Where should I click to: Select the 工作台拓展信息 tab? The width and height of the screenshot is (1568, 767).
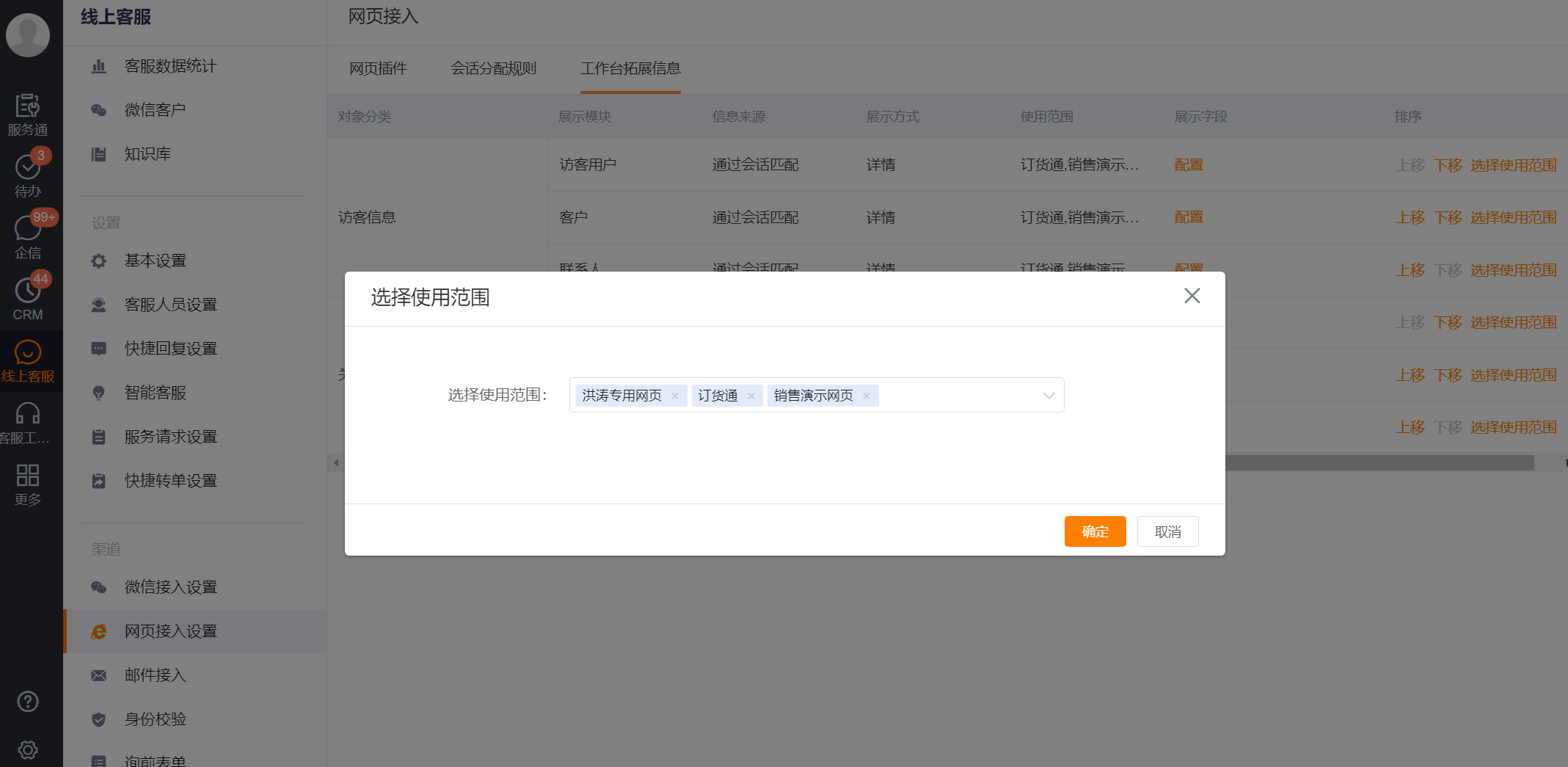tap(630, 68)
